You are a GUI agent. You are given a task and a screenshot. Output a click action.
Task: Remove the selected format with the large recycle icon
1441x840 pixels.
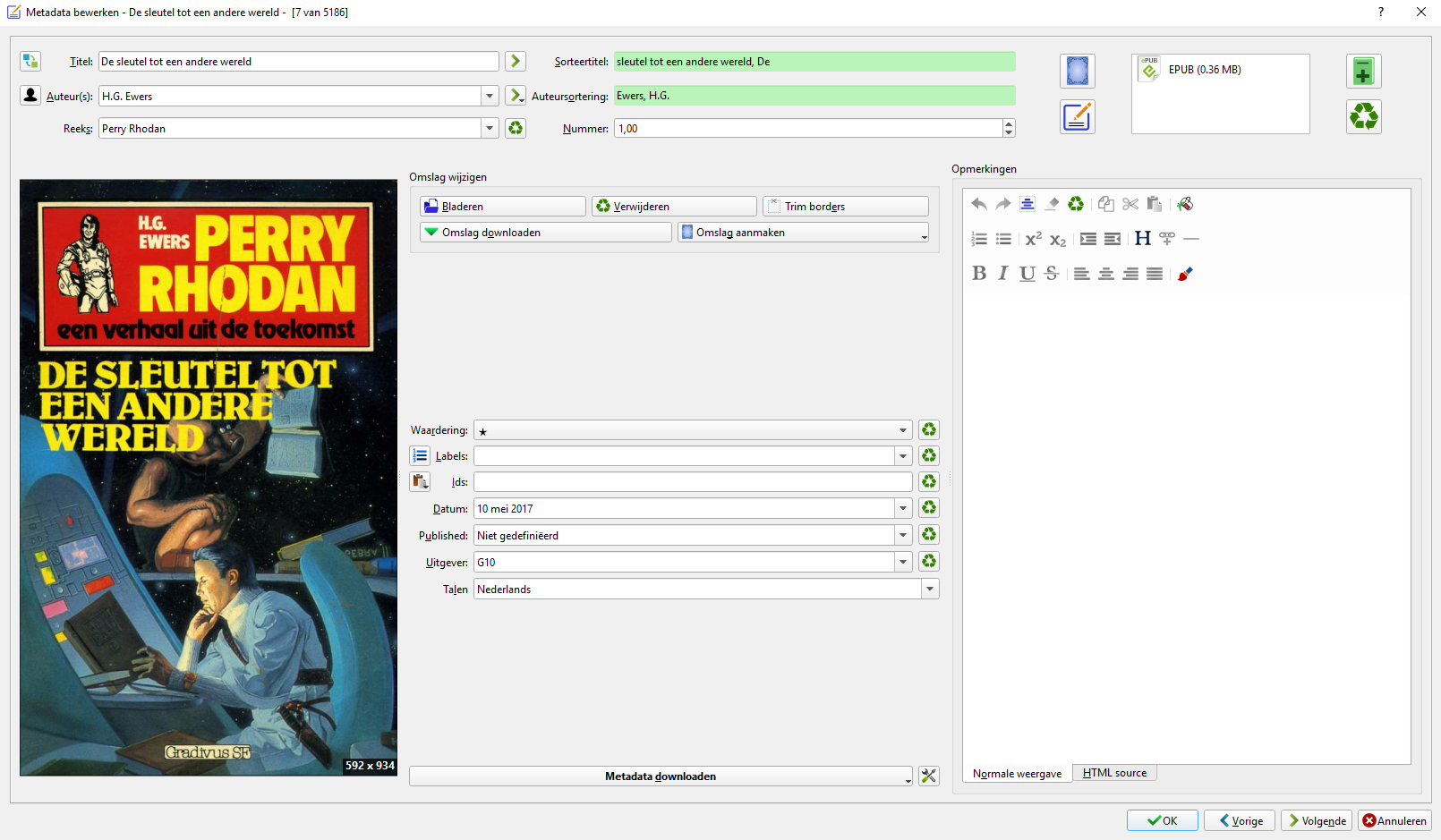(x=1364, y=116)
